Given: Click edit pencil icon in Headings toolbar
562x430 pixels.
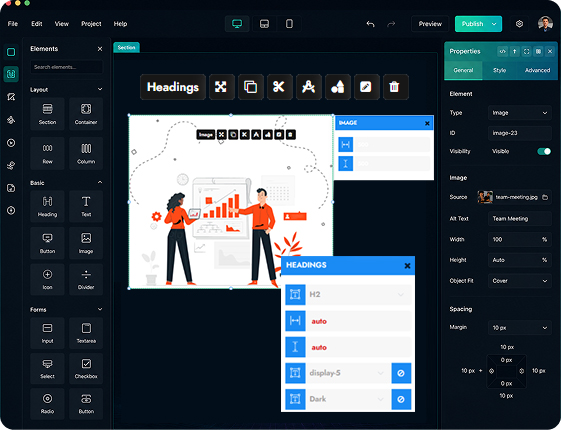Looking at the screenshot, I should [366, 87].
